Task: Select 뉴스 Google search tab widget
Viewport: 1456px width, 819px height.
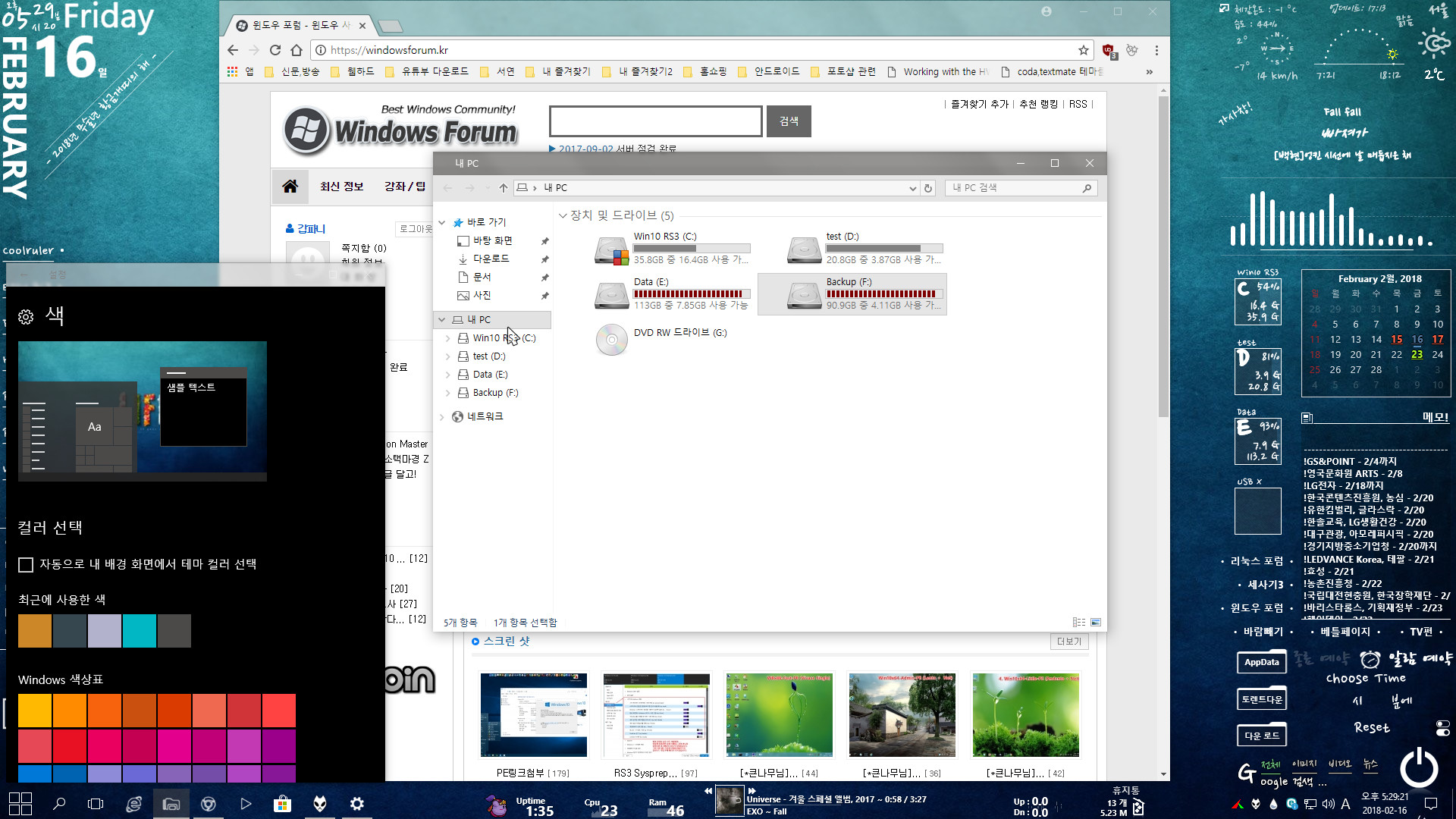Action: (1370, 764)
